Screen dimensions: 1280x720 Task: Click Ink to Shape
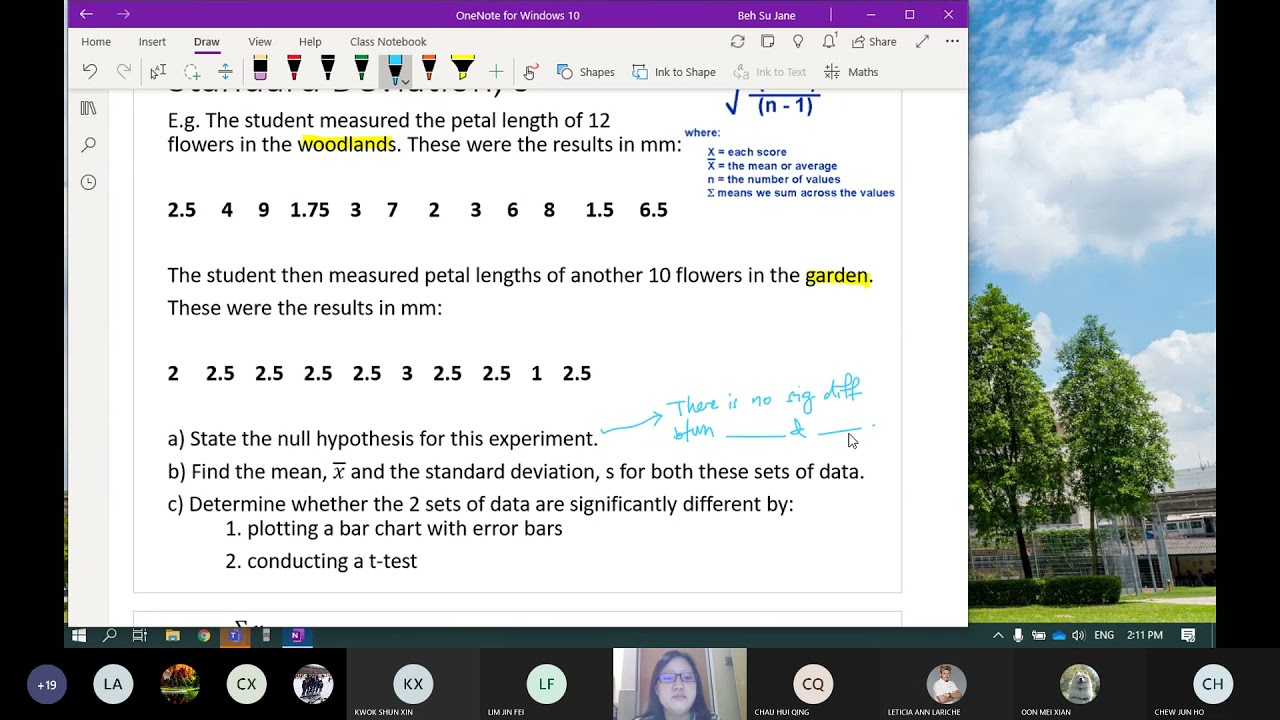click(673, 72)
